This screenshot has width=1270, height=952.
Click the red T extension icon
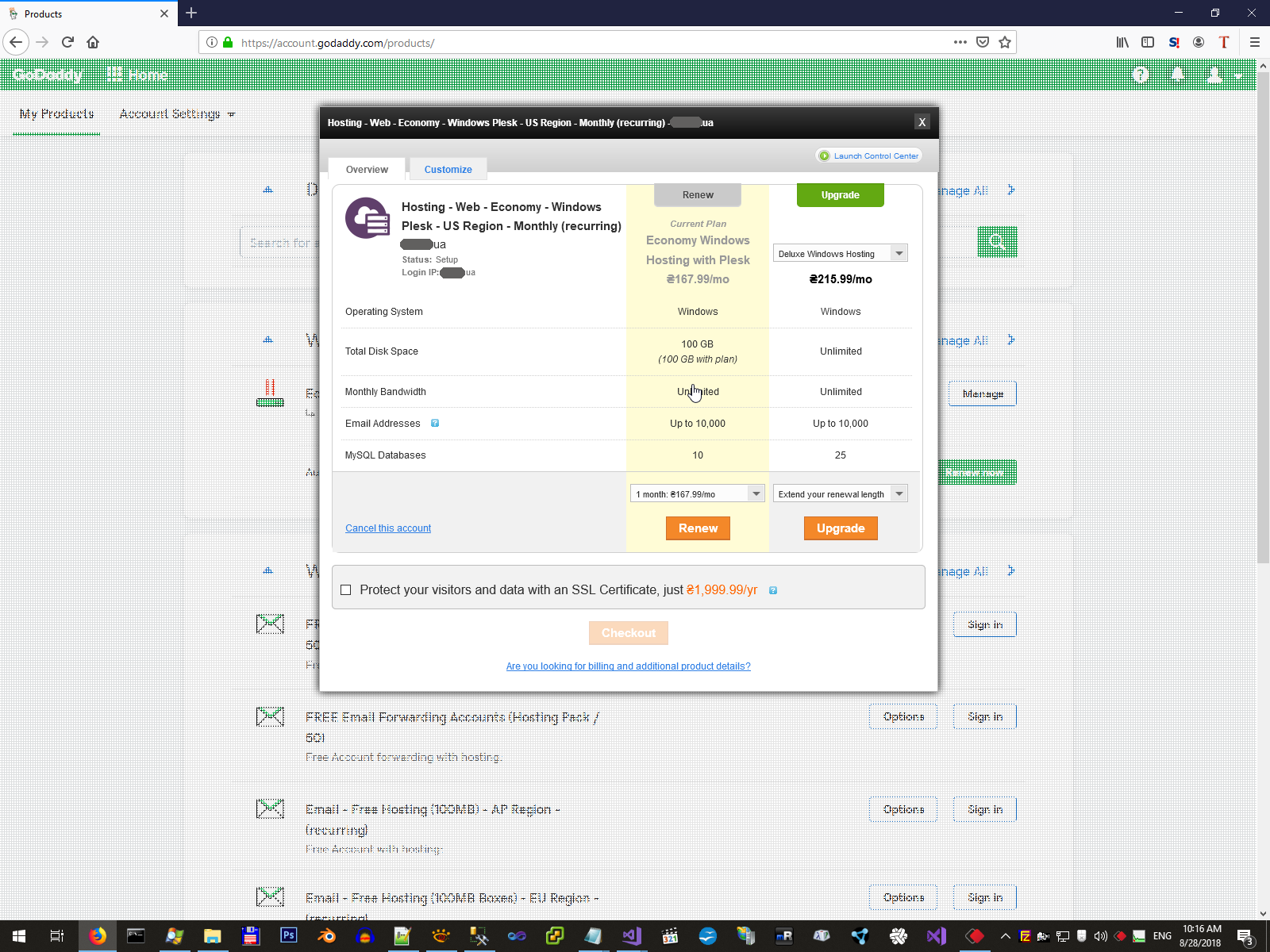(x=1224, y=42)
